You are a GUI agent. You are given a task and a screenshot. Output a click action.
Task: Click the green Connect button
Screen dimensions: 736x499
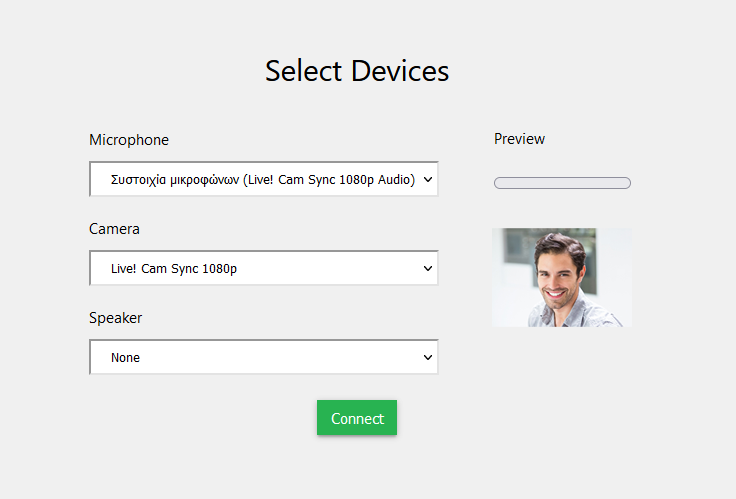coord(357,418)
